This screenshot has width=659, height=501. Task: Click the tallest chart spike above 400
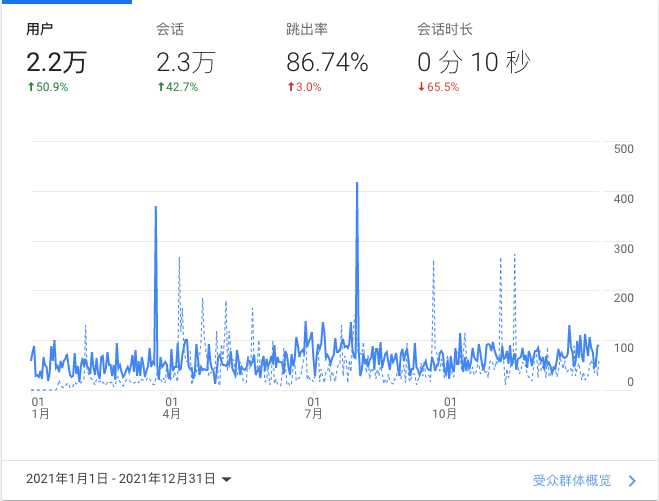point(357,186)
